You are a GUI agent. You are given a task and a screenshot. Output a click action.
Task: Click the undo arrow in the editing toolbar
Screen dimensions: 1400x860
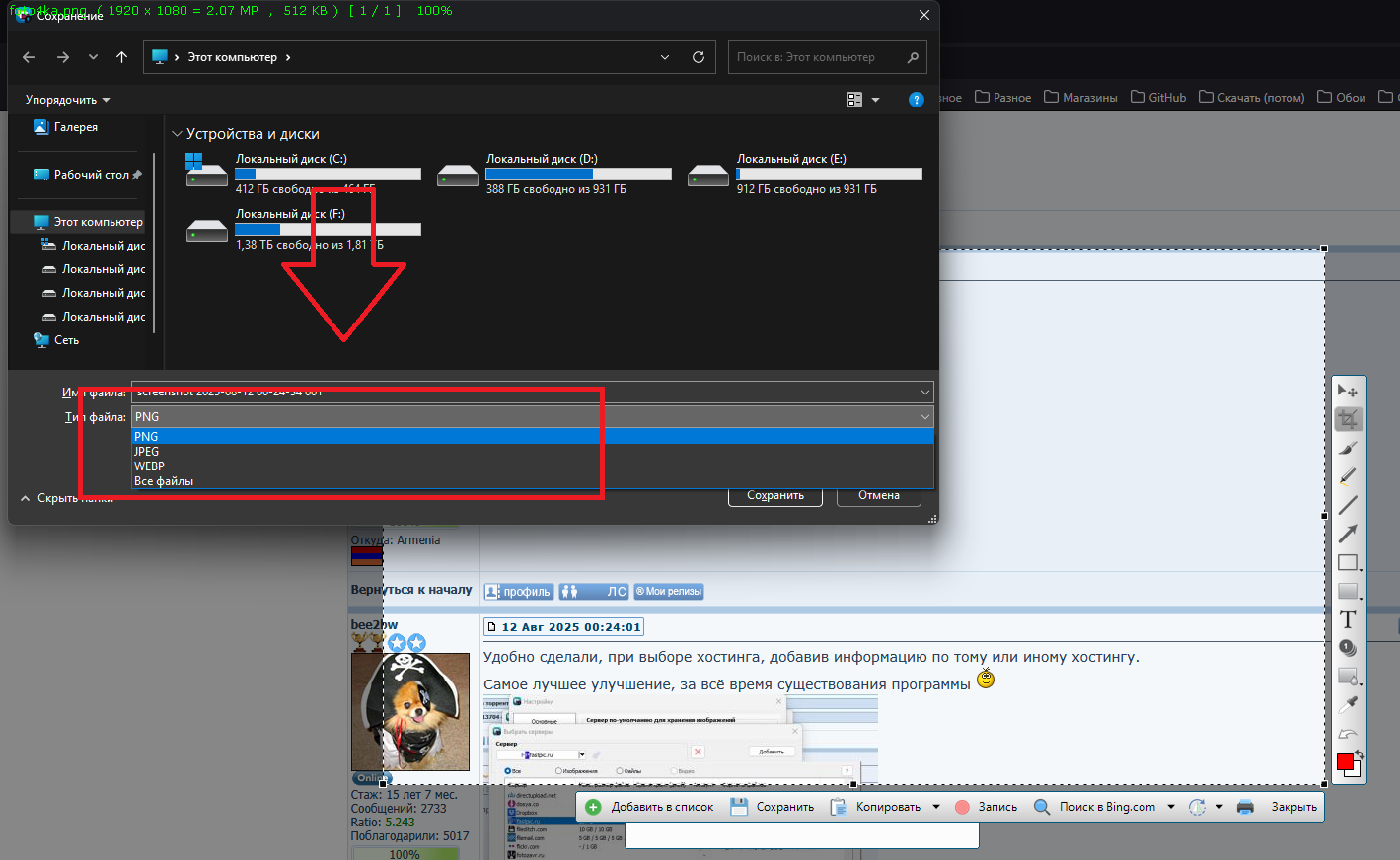tap(1348, 734)
